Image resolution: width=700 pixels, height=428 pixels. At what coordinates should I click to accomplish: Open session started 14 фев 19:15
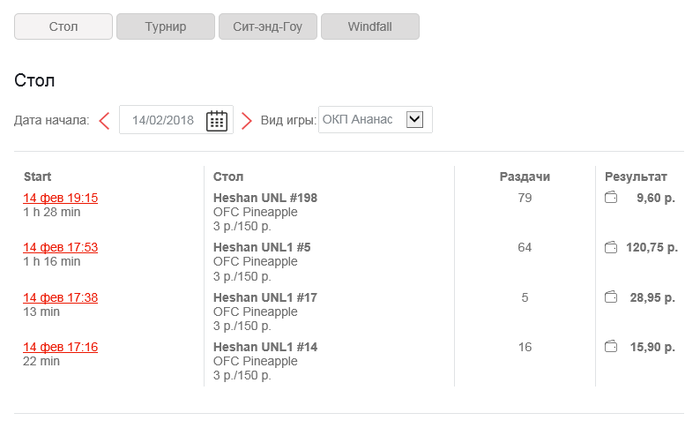[x=60, y=198]
